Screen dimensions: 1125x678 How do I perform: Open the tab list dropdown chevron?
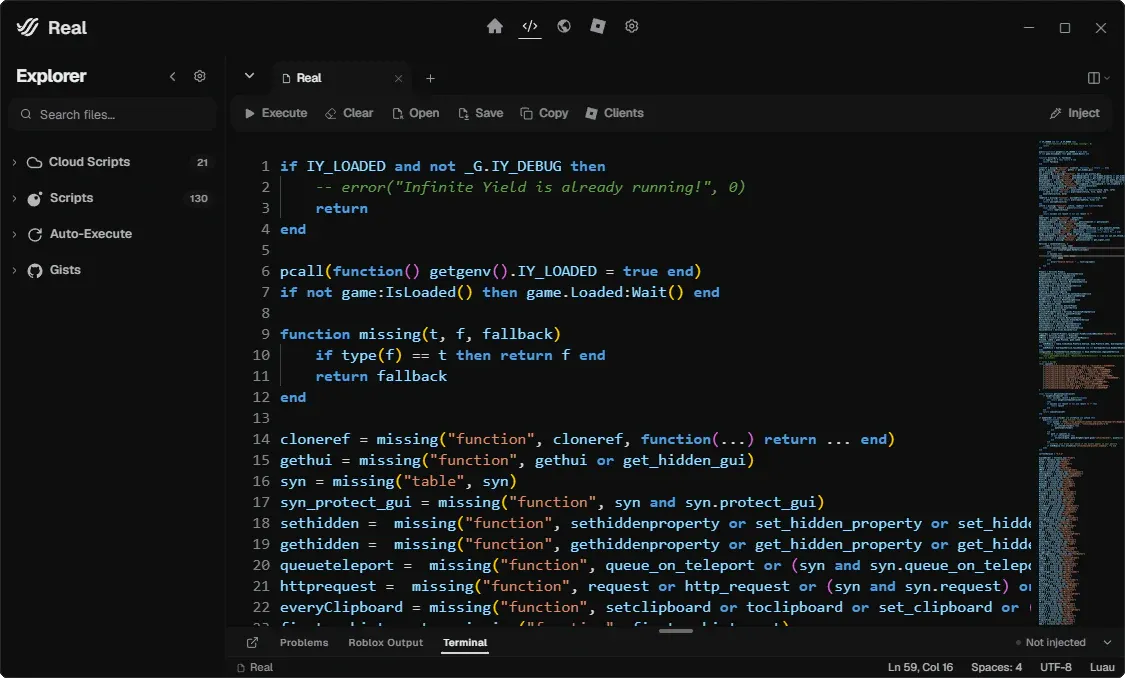click(249, 76)
